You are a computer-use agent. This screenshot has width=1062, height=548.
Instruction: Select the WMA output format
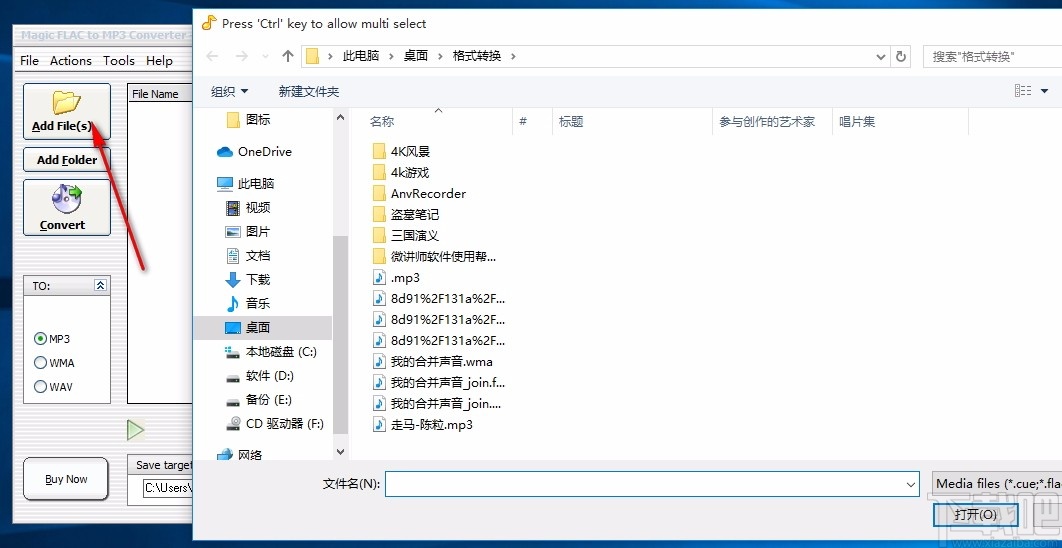[x=54, y=363]
